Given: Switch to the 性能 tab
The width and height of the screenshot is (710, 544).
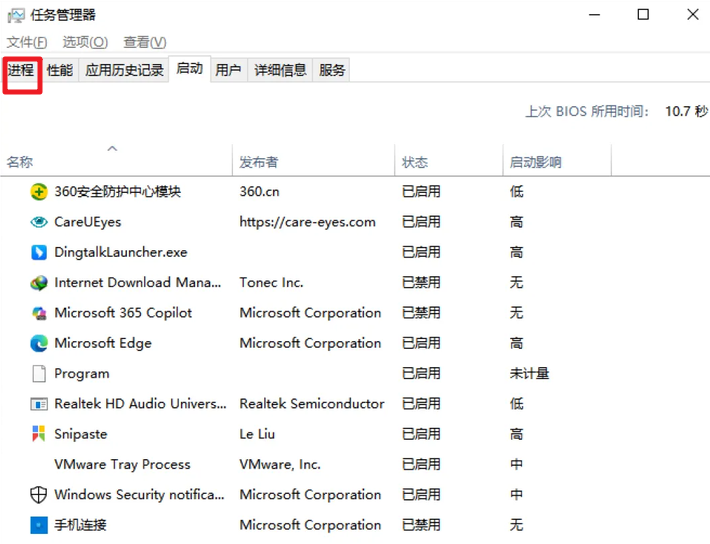Looking at the screenshot, I should [60, 70].
